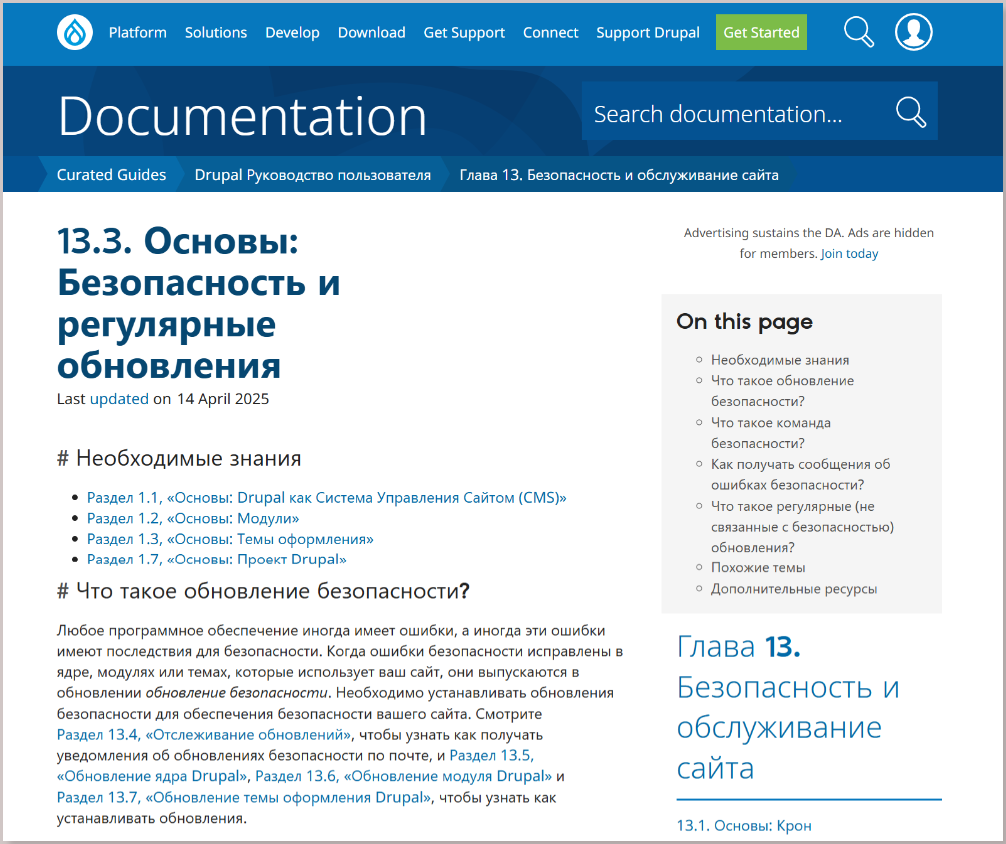Click the 14 April 2025 date text
This screenshot has width=1006, height=844.
pos(223,399)
